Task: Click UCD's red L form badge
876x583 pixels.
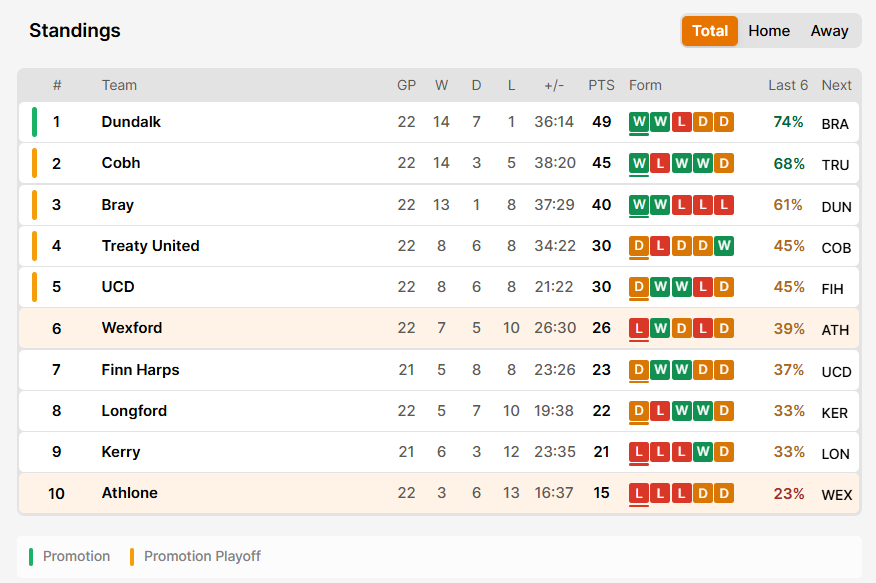Action: point(702,287)
